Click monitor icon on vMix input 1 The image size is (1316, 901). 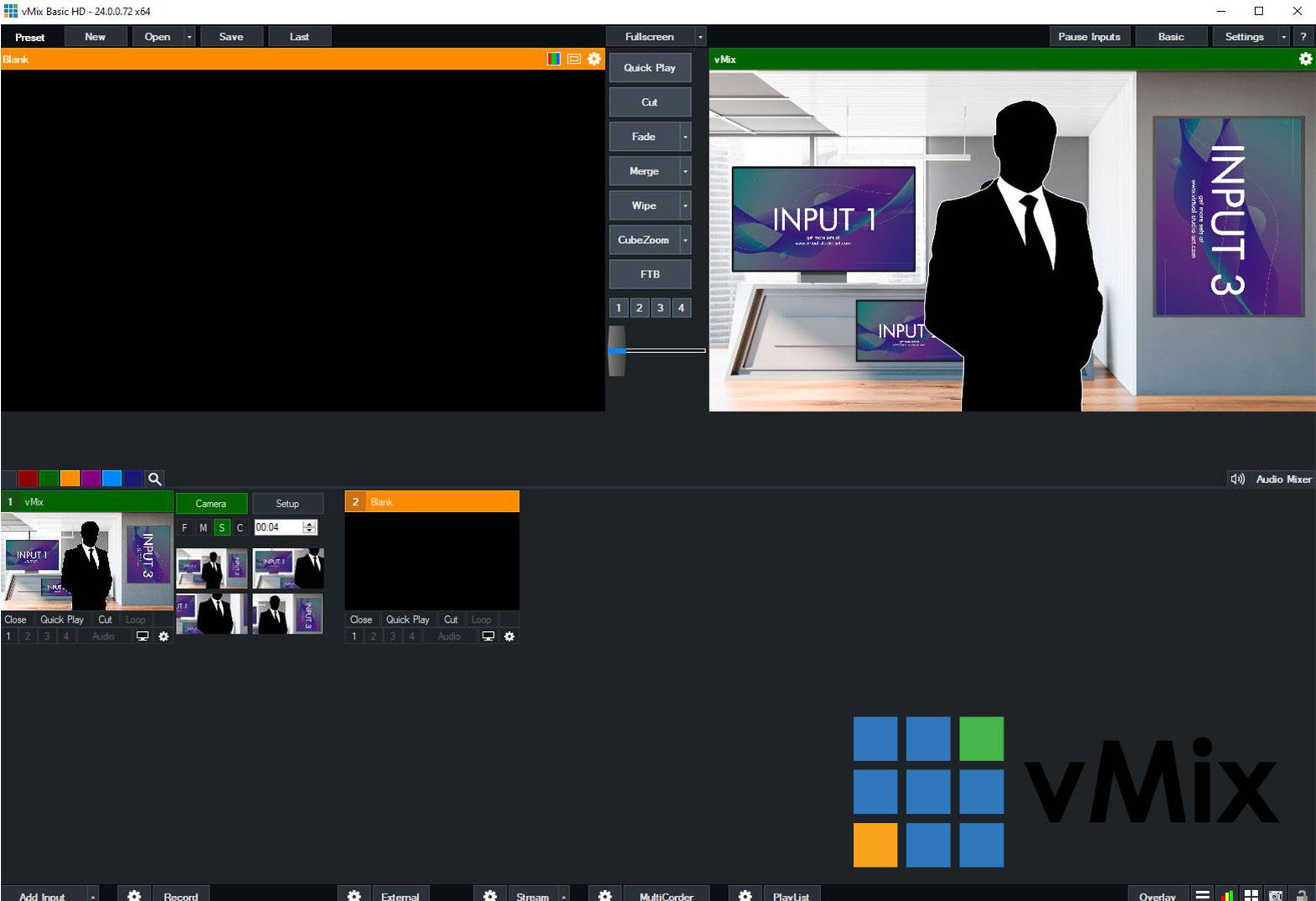pos(142,636)
